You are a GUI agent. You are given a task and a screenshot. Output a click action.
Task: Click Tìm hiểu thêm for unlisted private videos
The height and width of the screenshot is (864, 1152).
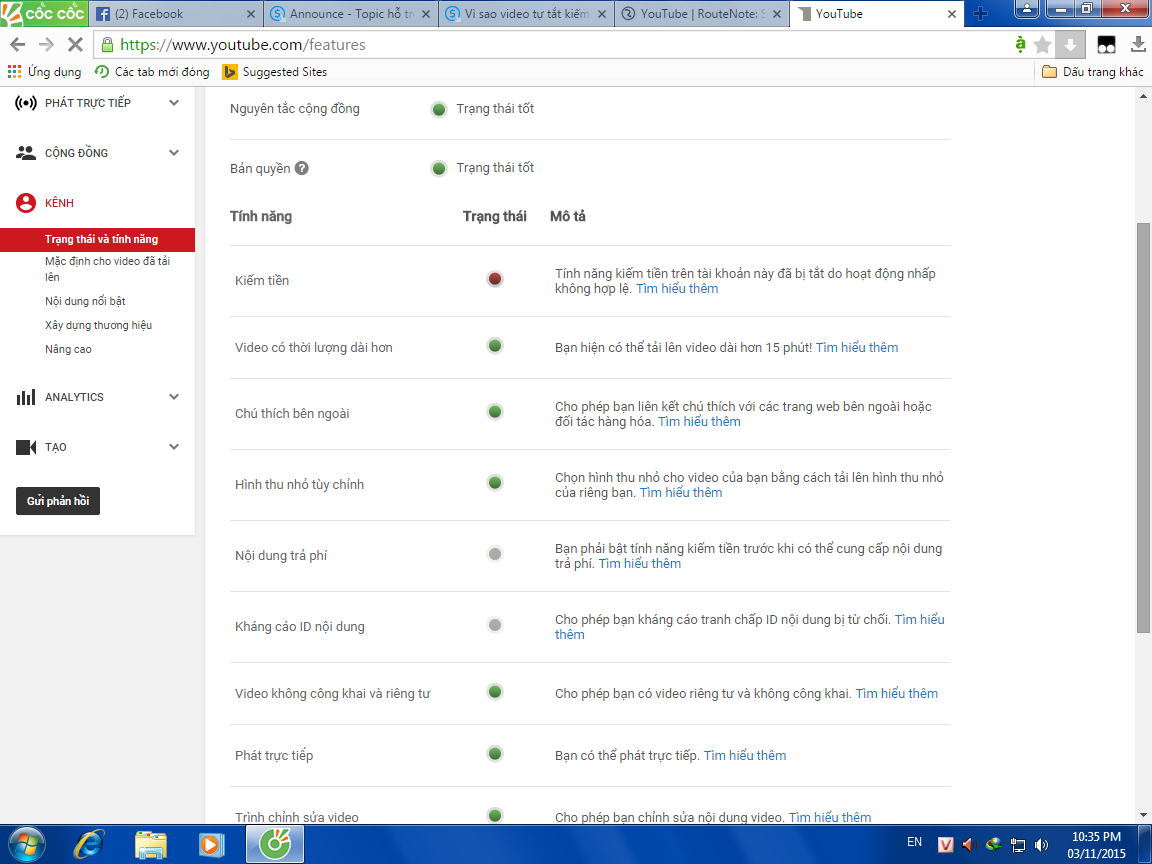tap(896, 694)
